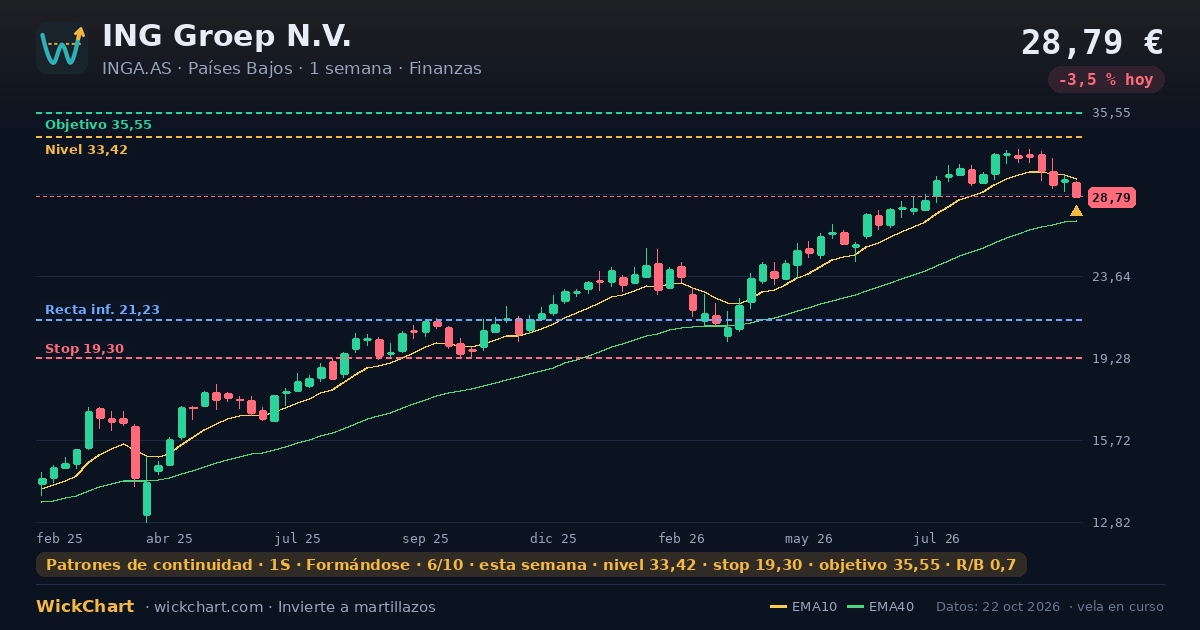Viewport: 1200px width, 630px height.
Task: Click the -3,5 % hoy change badge
Action: pos(1106,80)
